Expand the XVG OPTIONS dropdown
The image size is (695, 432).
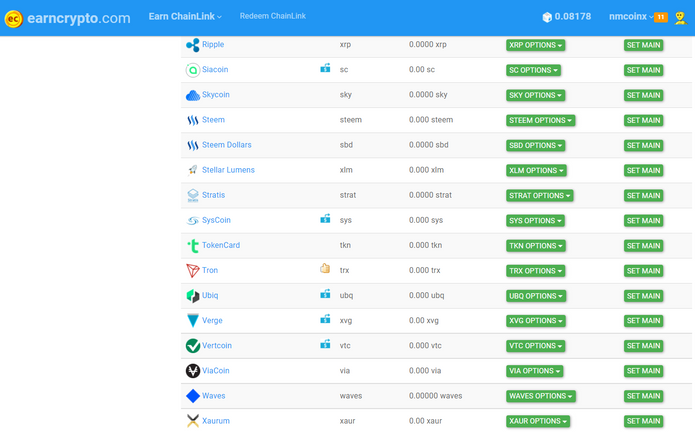click(x=535, y=321)
